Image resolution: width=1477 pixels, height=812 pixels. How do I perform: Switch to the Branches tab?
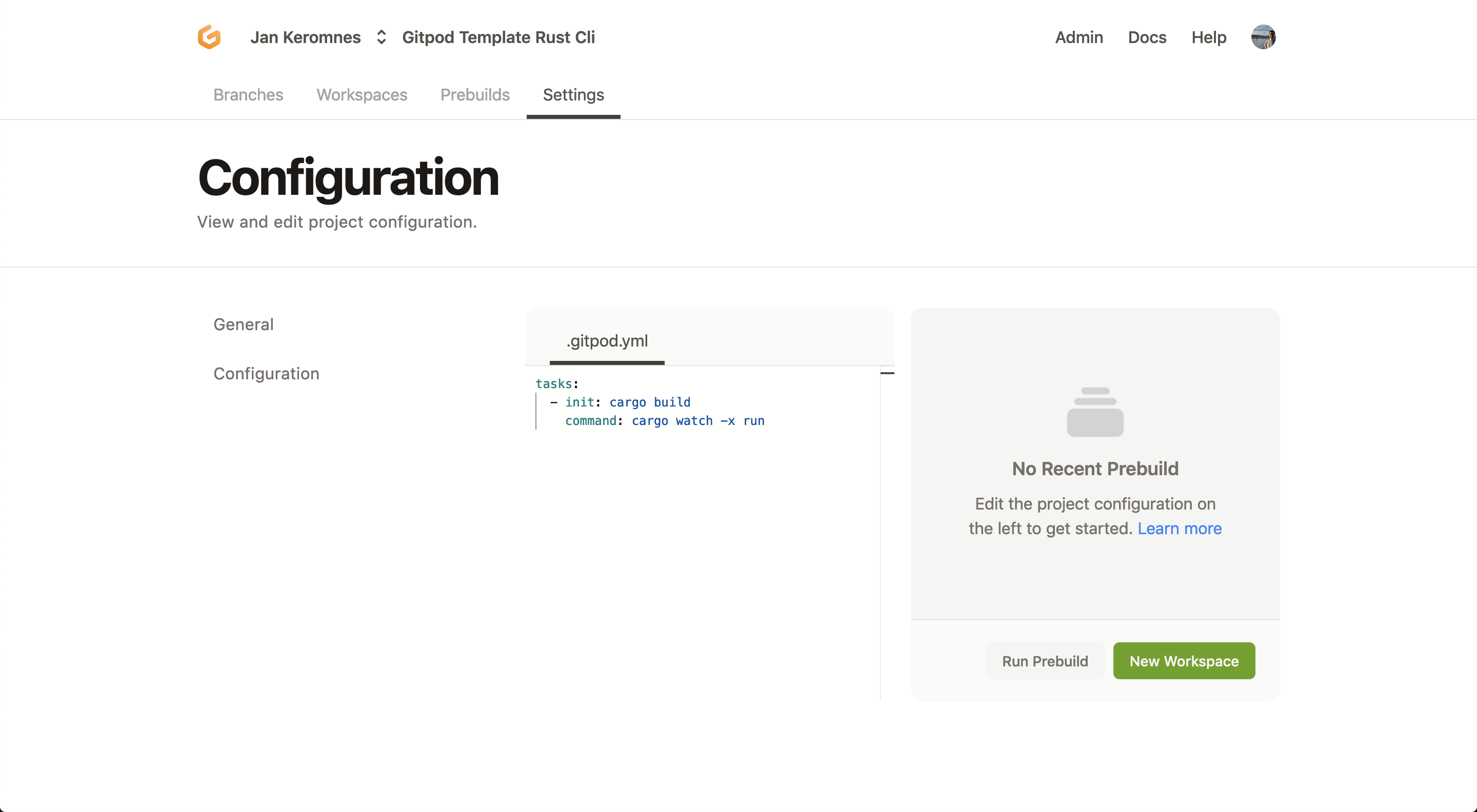click(248, 94)
